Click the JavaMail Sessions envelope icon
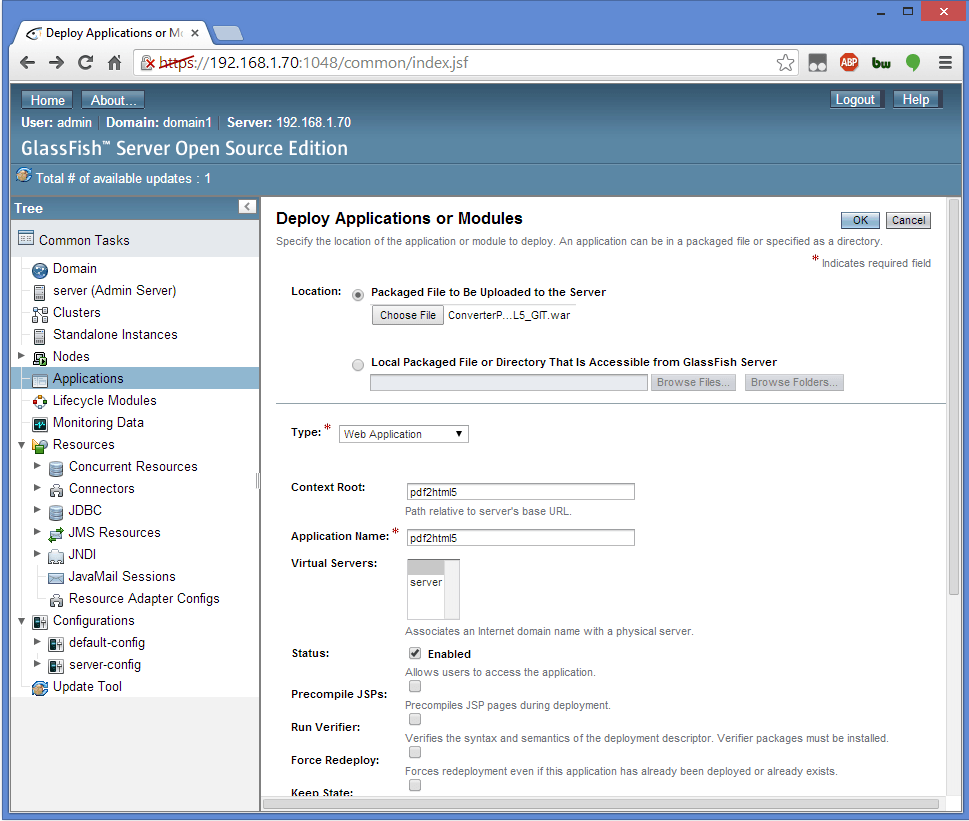Viewport: 969px width, 821px height. coord(56,577)
